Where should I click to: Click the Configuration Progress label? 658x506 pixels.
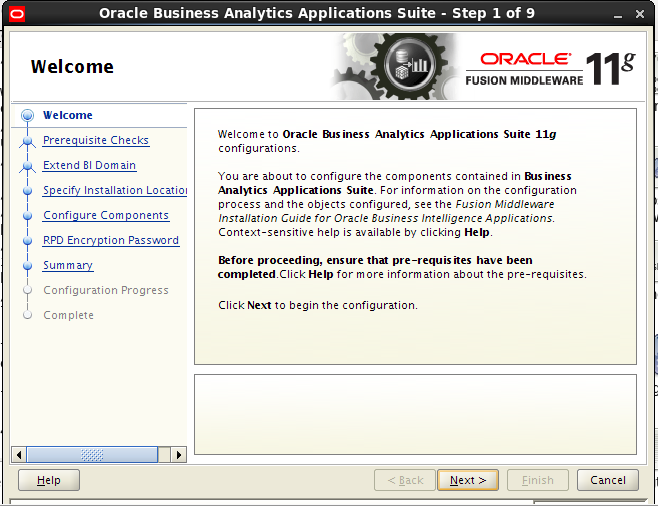pyautogui.click(x=106, y=290)
